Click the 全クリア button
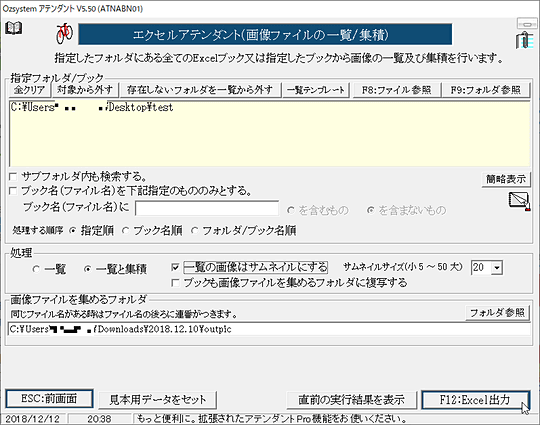The height and width of the screenshot is (425, 540). click(29, 90)
